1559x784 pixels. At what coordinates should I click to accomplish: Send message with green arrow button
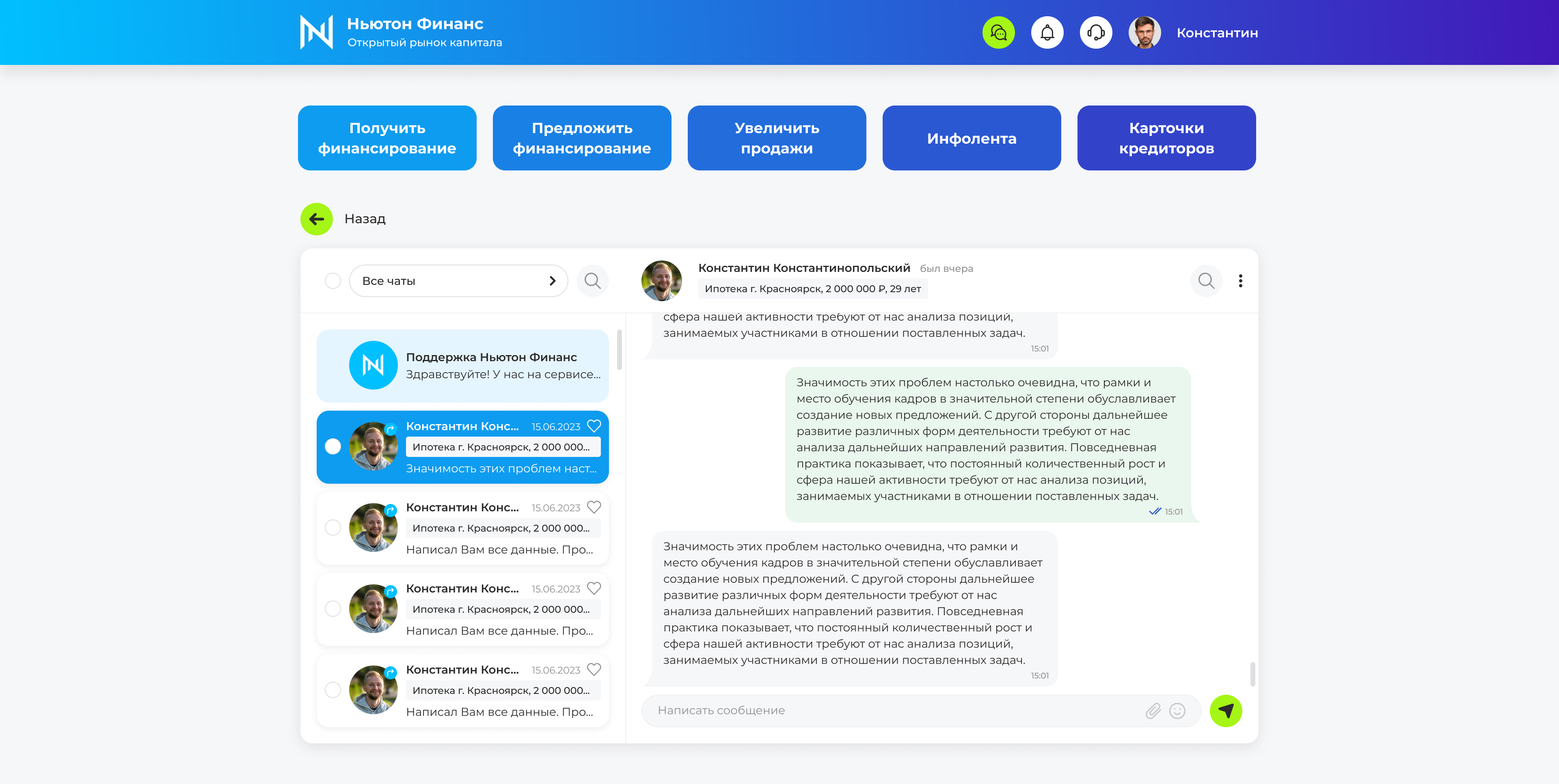coord(1226,711)
